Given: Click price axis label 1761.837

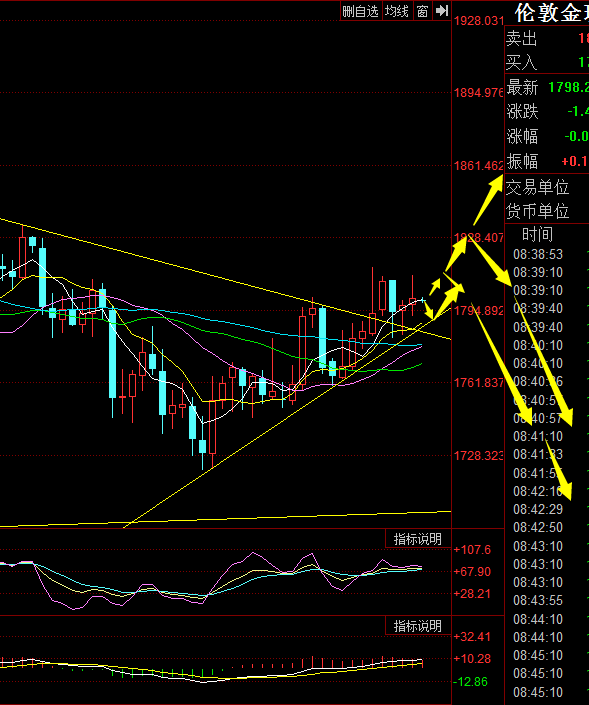Looking at the screenshot, I should pyautogui.click(x=479, y=383).
